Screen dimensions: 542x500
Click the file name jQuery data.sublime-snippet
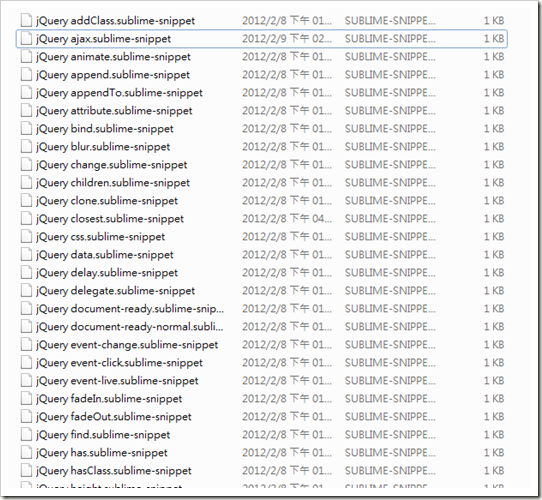click(x=105, y=254)
